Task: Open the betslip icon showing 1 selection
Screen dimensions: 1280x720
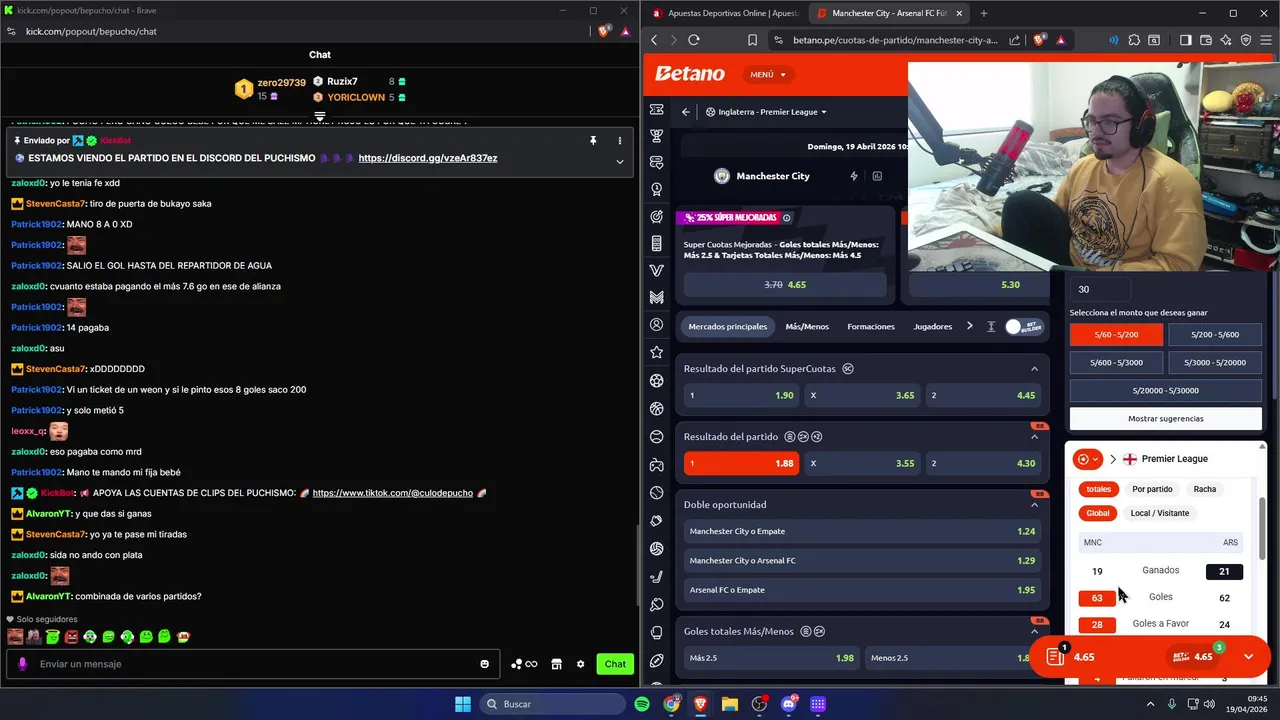Action: coord(1055,657)
